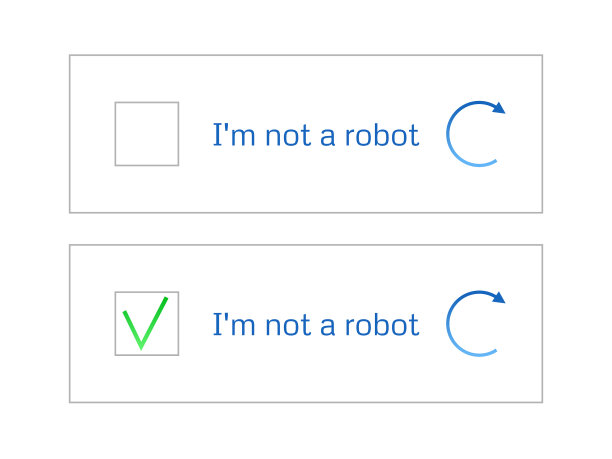Click the arrowhead of the verified captcha's reload icon
Viewport: 612px width, 459px height.
(x=499, y=297)
